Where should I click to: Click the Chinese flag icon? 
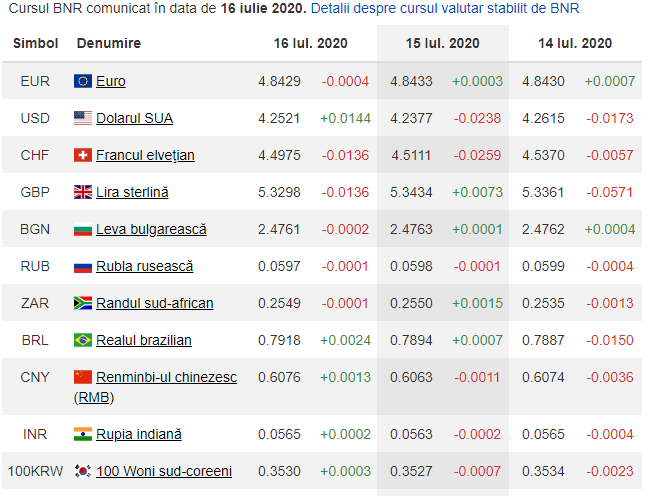[x=83, y=377]
